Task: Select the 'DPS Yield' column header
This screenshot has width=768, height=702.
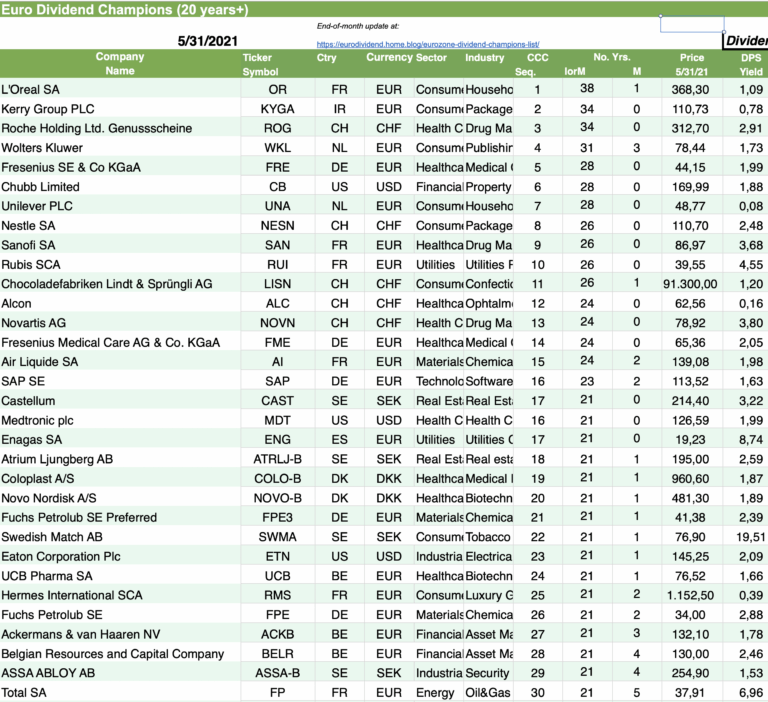Action: 751,65
